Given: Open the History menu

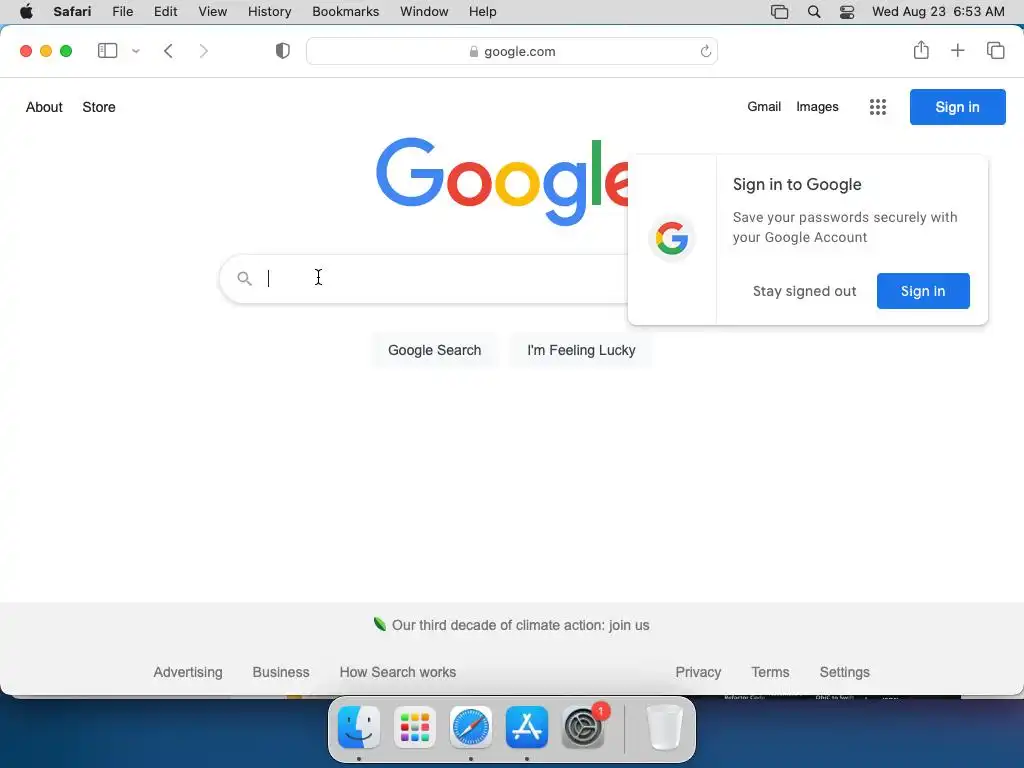Looking at the screenshot, I should tap(269, 12).
